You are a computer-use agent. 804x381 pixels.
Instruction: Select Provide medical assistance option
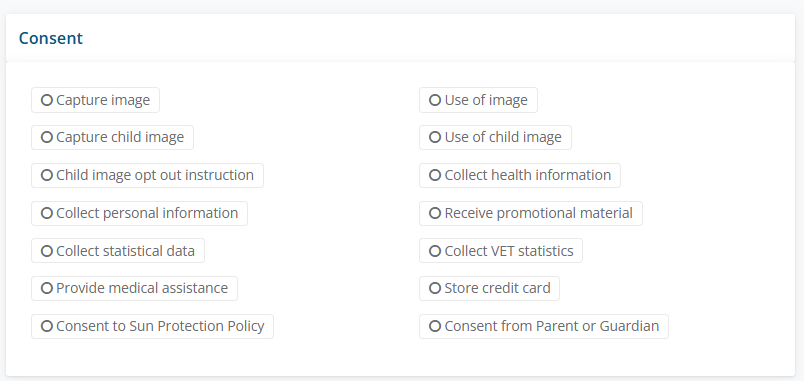(x=134, y=289)
